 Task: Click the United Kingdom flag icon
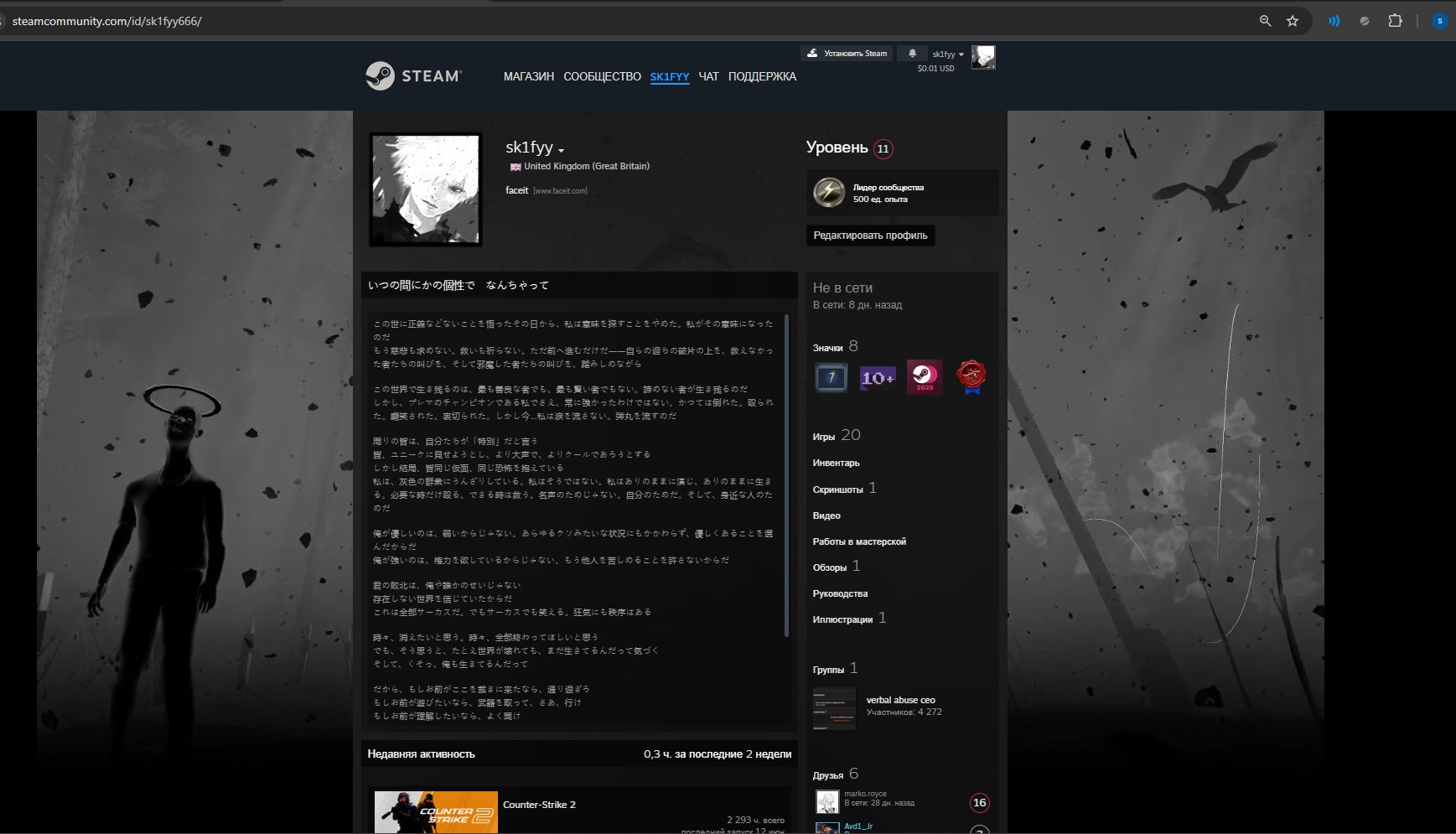pos(516,167)
